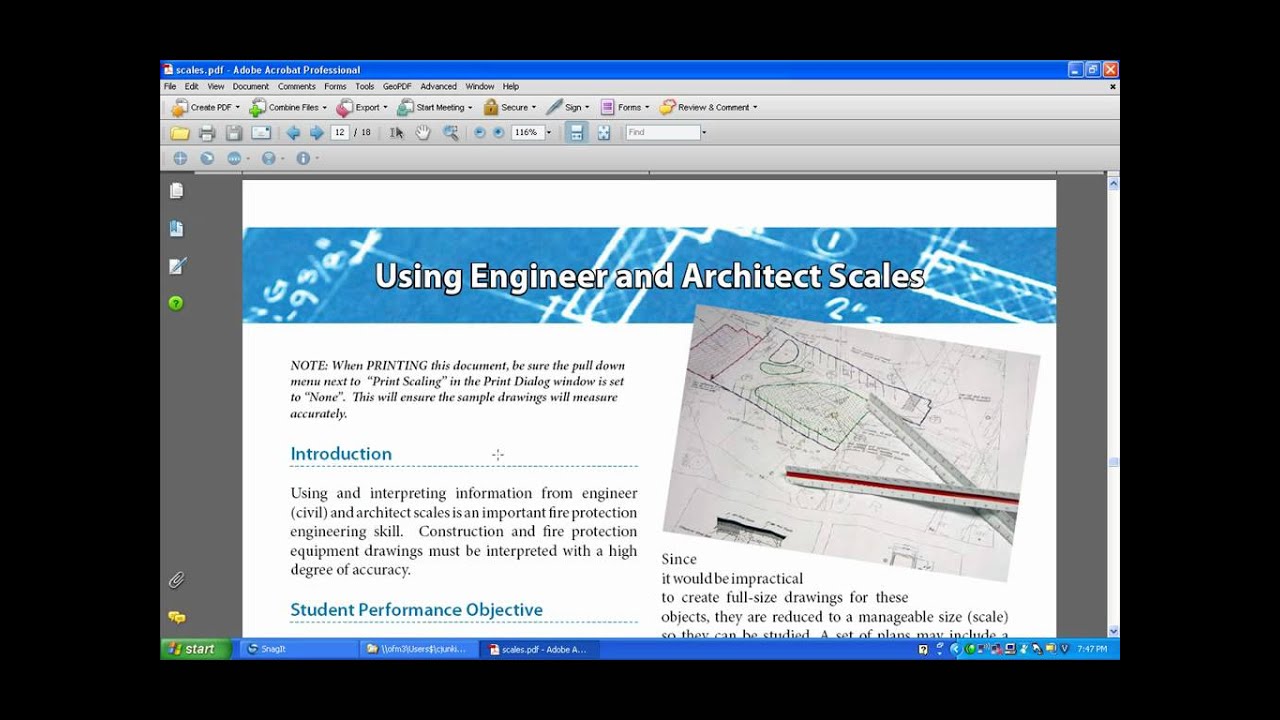Go to previous page arrow
The height and width of the screenshot is (720, 1280).
point(293,133)
